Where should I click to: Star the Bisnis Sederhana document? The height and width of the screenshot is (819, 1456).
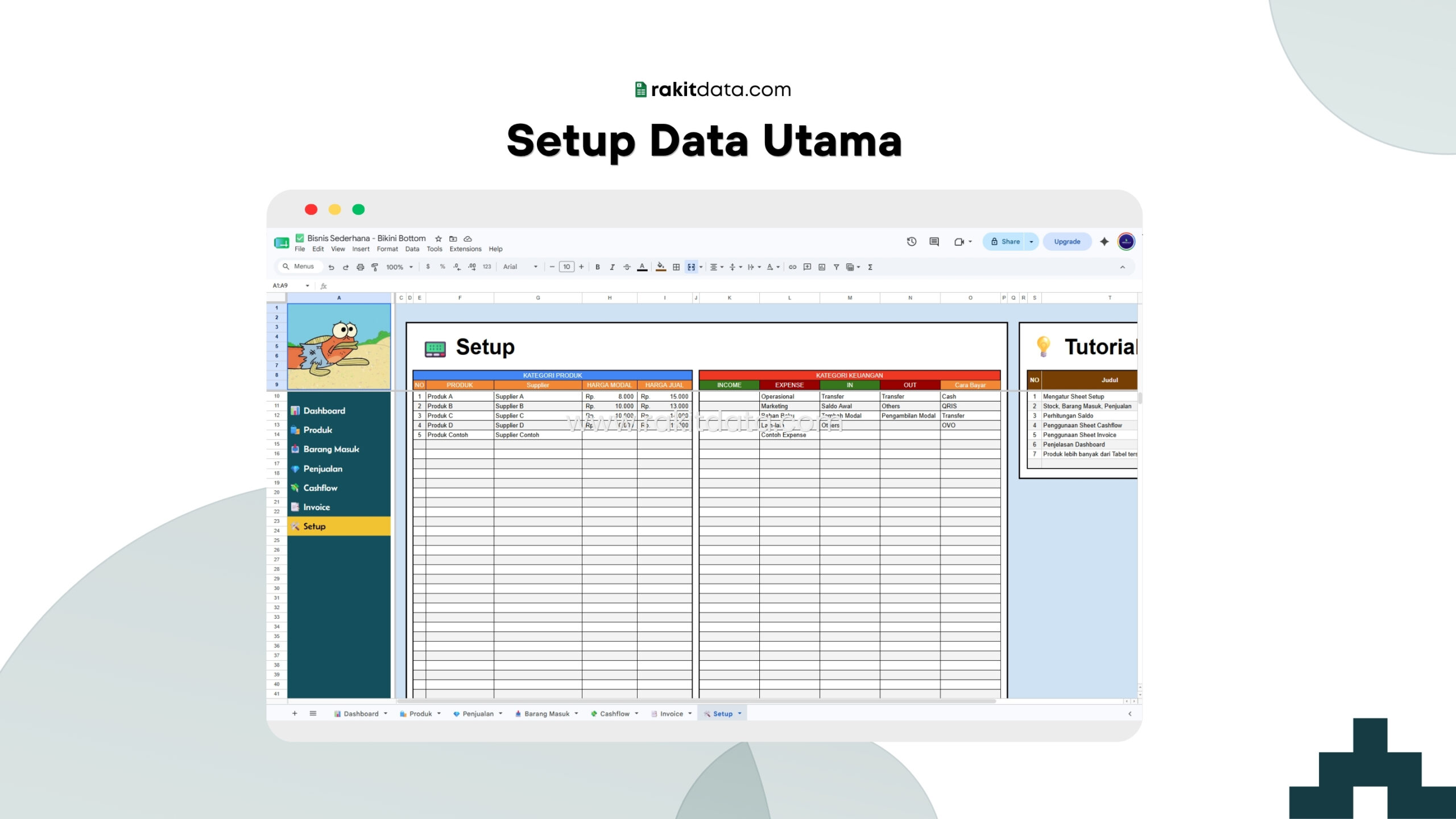[x=439, y=239]
